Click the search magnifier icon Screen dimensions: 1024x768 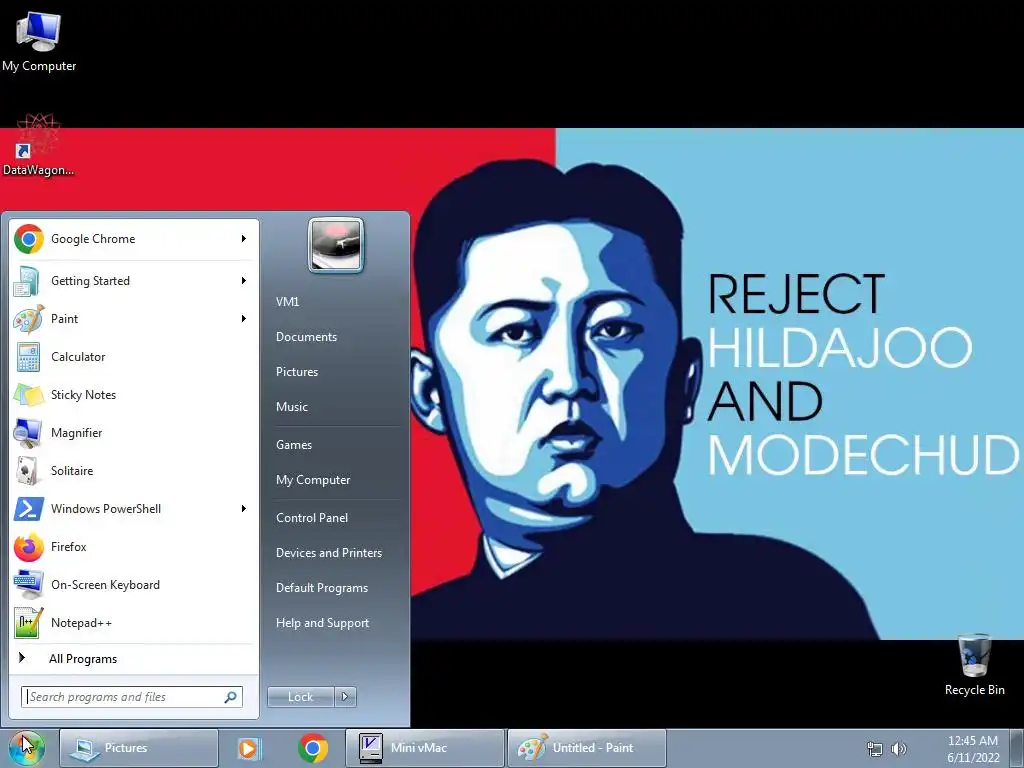tap(231, 697)
